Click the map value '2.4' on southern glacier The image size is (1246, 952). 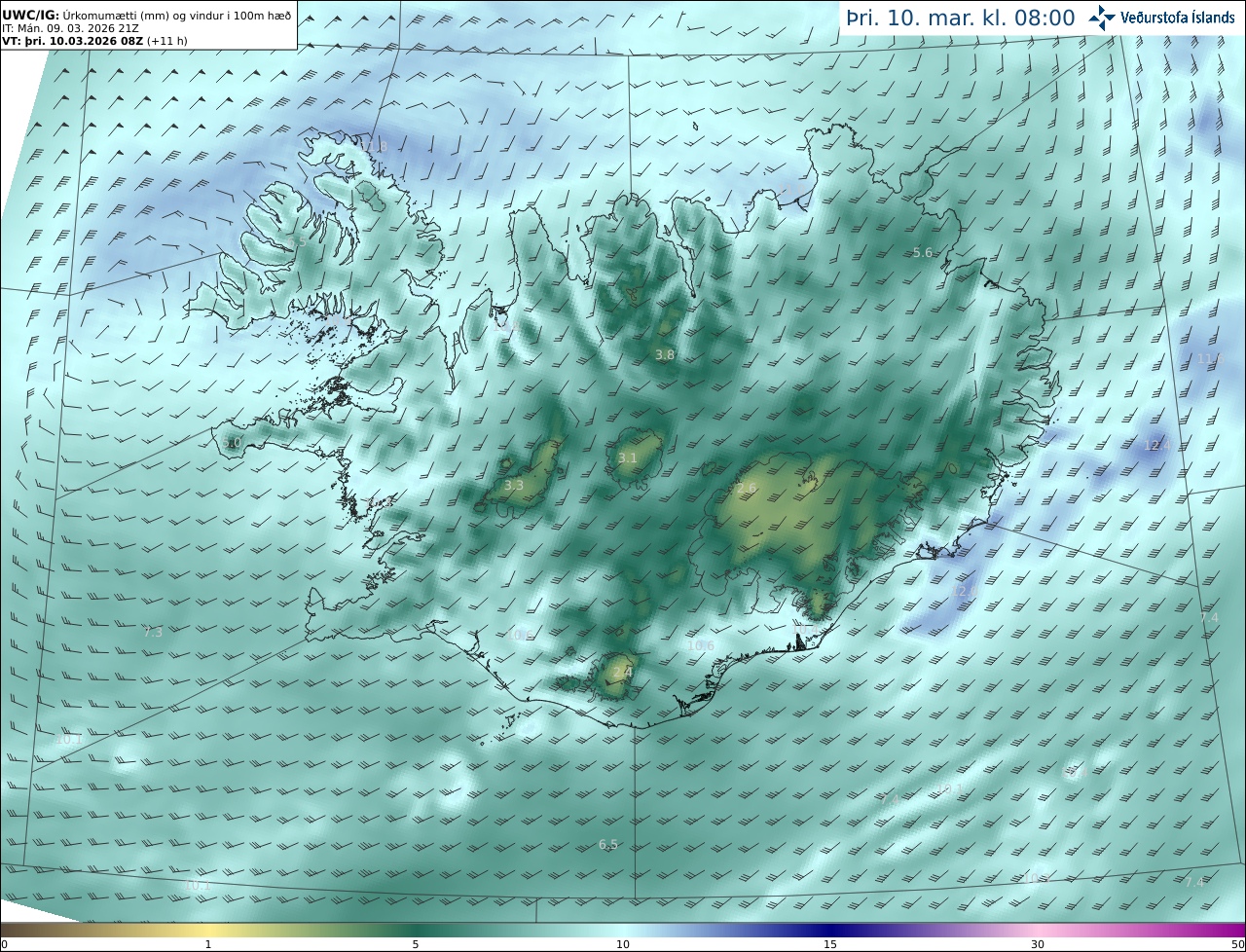(x=623, y=672)
